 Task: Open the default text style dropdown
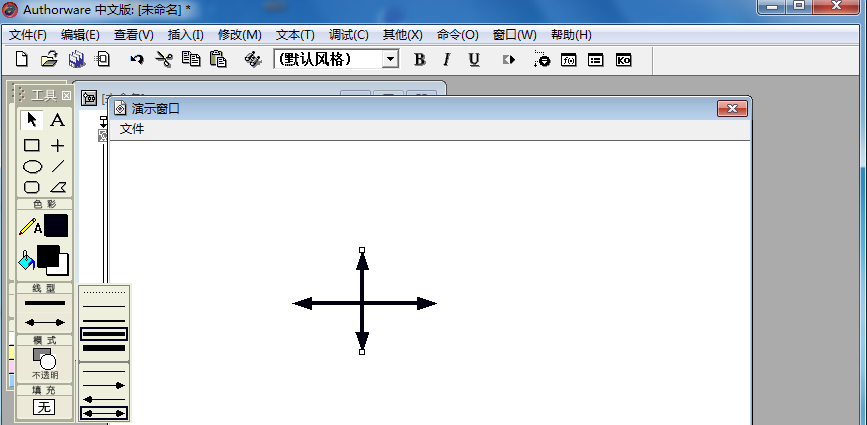click(x=390, y=59)
